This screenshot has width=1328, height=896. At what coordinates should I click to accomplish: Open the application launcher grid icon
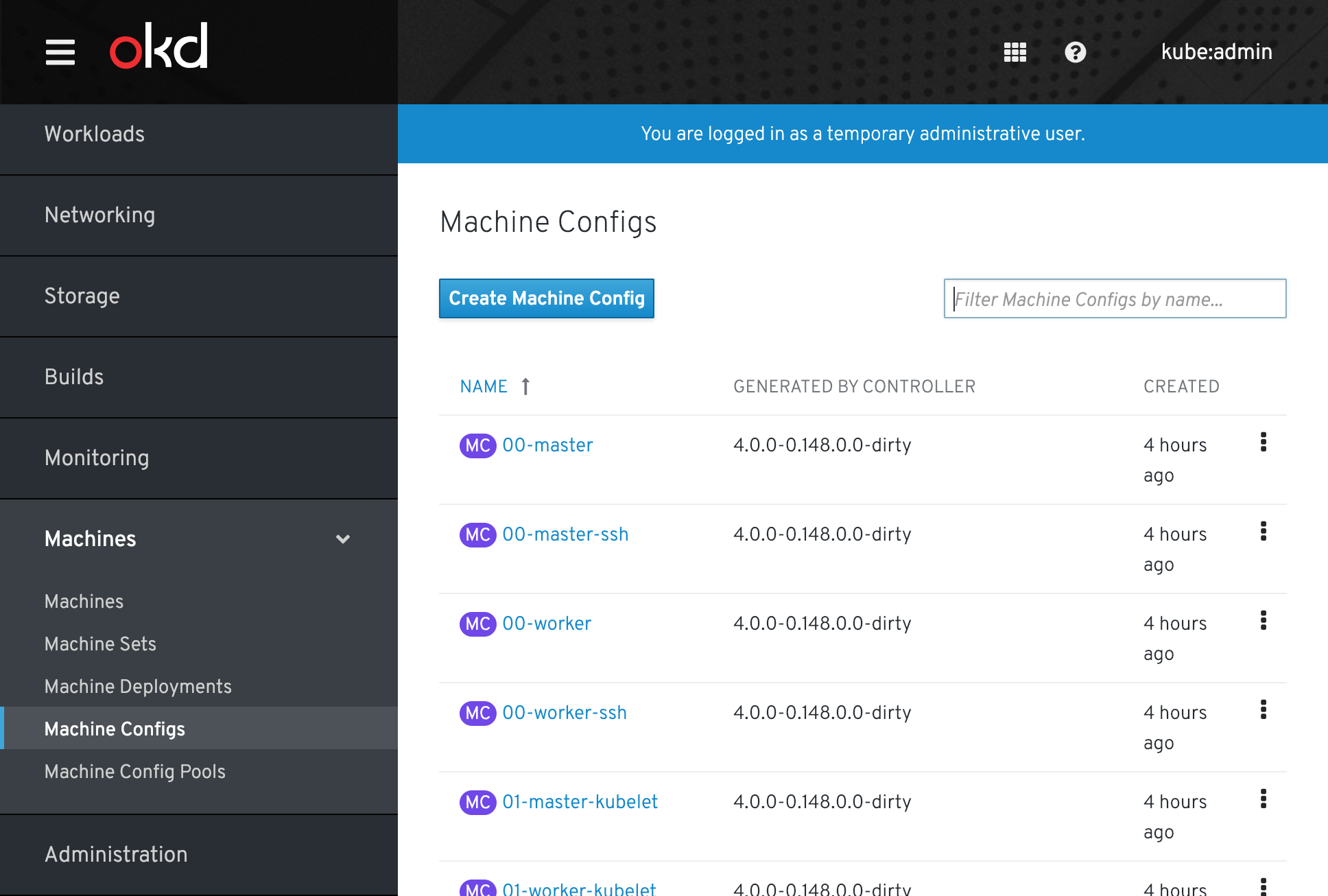click(x=1015, y=52)
